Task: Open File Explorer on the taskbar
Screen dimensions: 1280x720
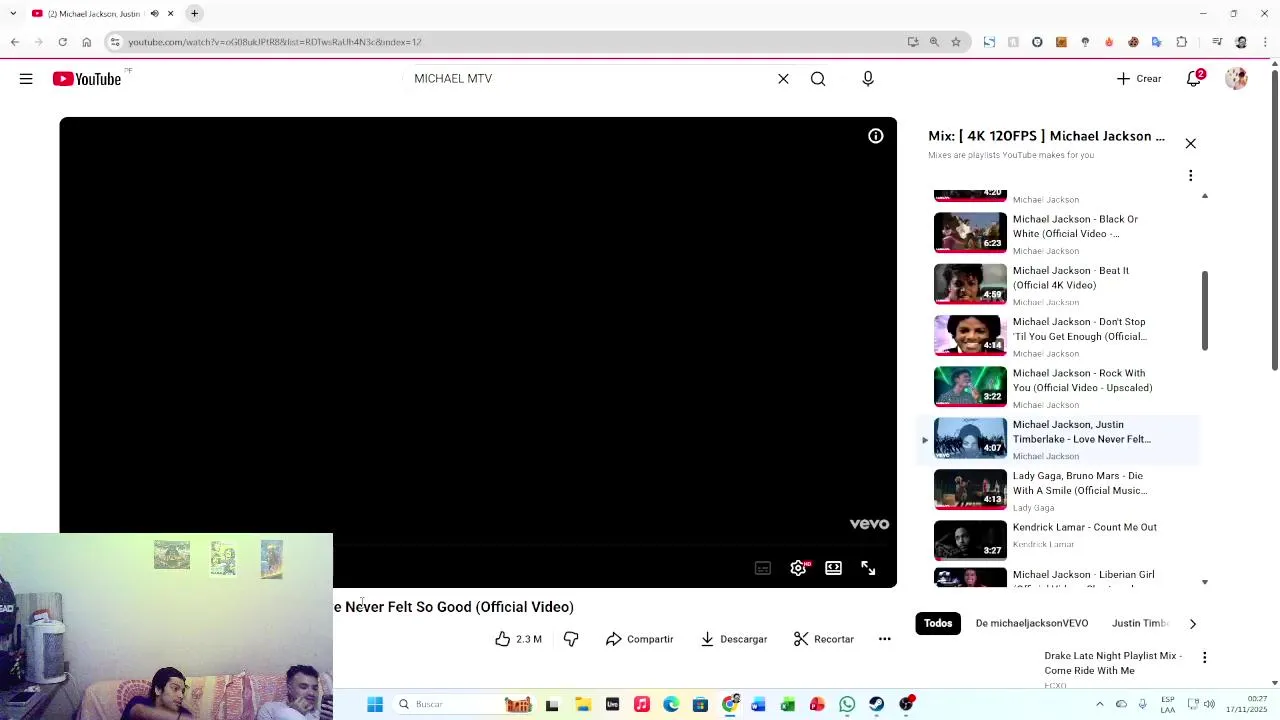Action: coord(583,705)
